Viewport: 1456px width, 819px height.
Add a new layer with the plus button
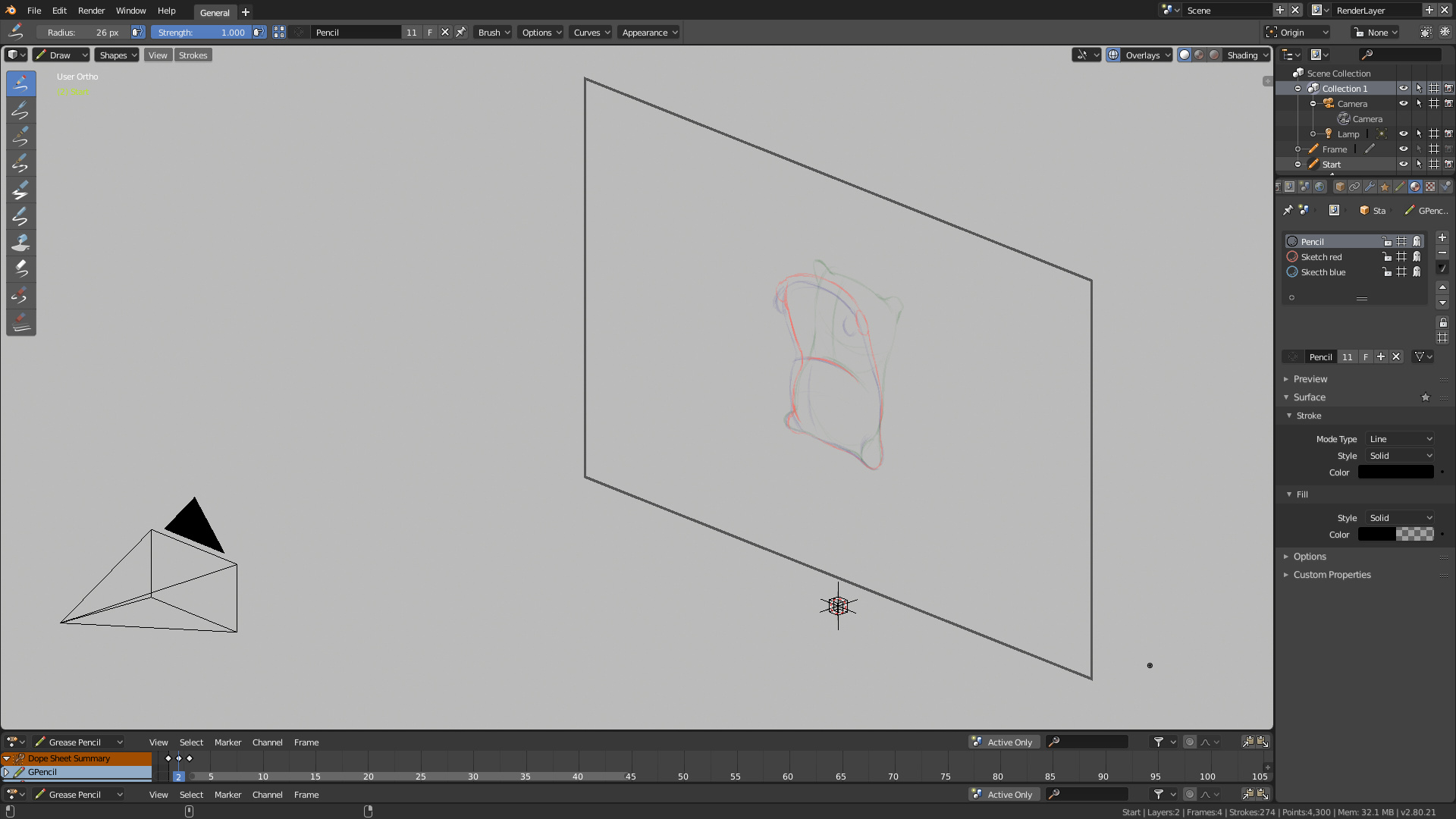[x=1442, y=237]
